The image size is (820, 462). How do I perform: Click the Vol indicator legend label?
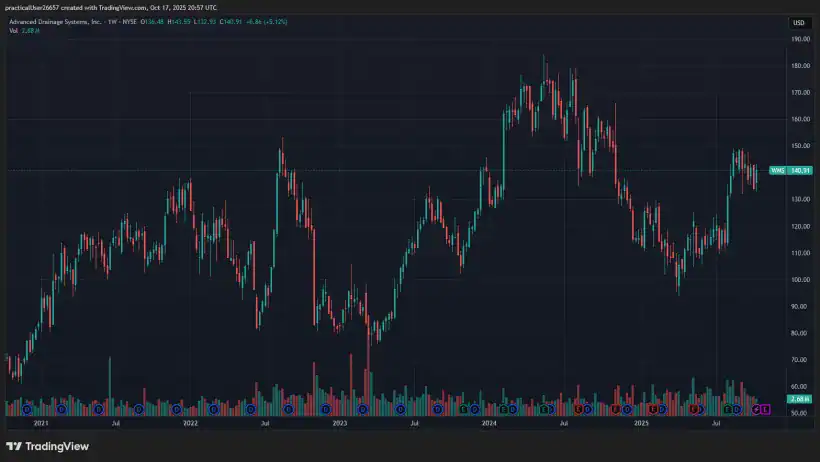pos(14,31)
